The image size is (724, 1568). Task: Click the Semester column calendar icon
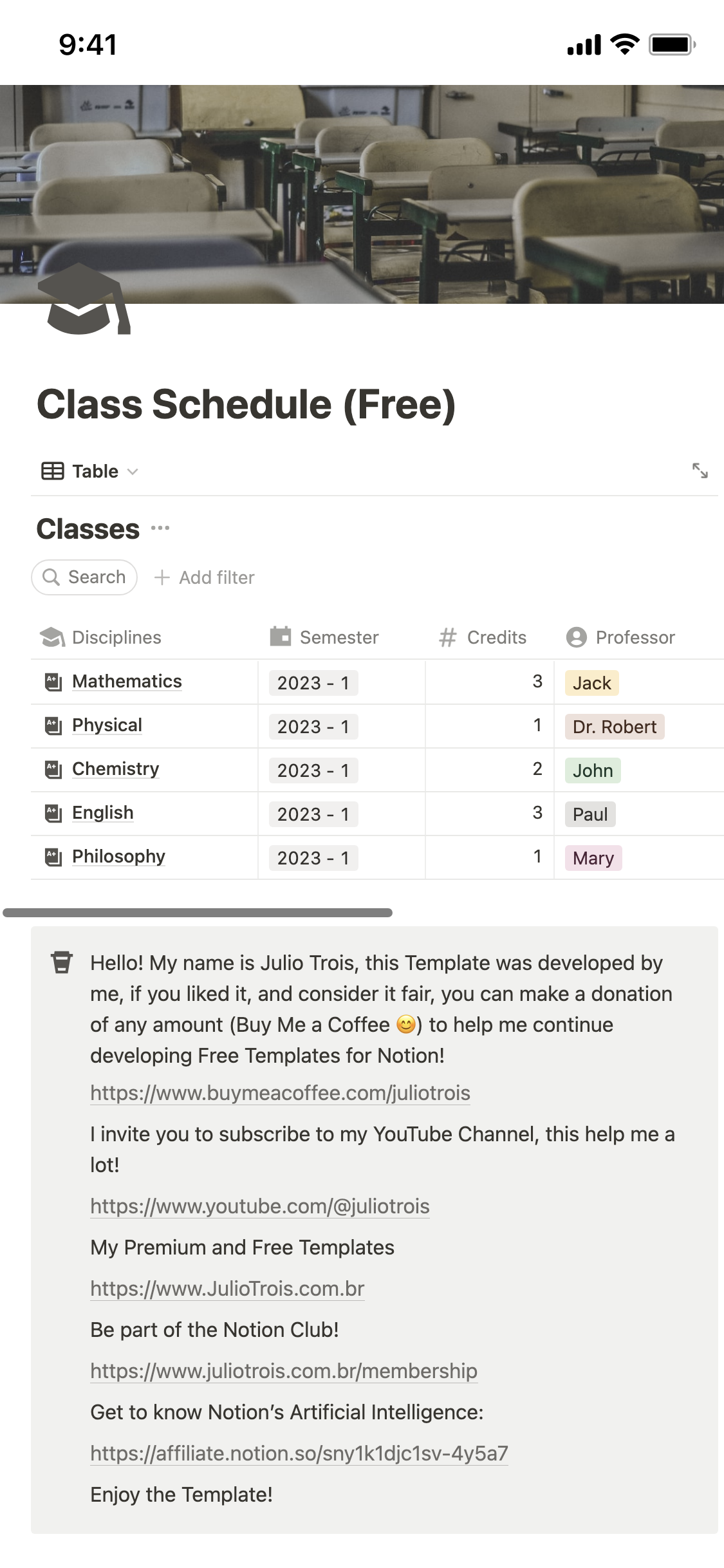281,636
